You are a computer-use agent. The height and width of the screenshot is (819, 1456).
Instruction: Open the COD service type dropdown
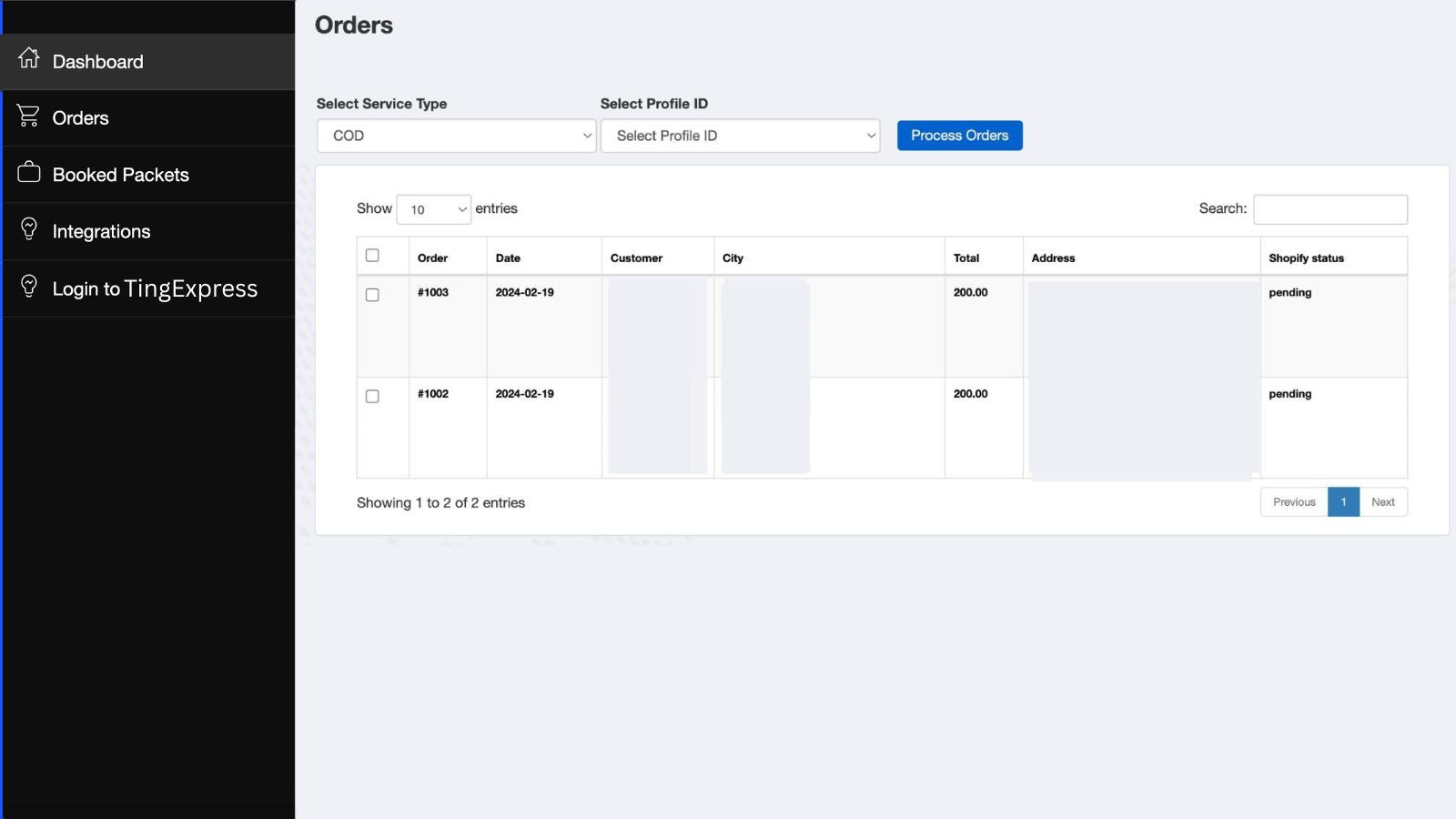pos(455,135)
